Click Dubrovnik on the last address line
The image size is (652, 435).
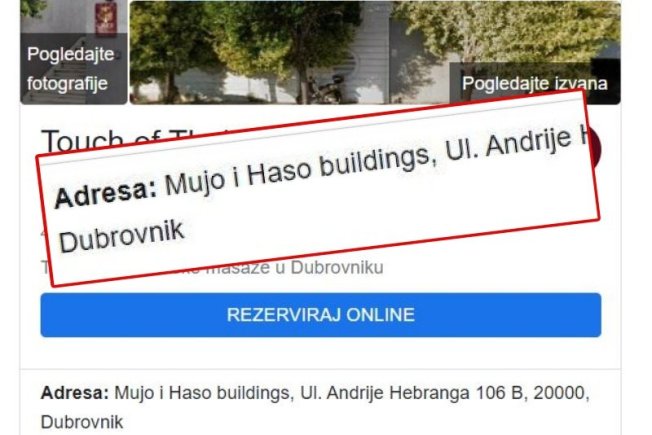(x=82, y=422)
